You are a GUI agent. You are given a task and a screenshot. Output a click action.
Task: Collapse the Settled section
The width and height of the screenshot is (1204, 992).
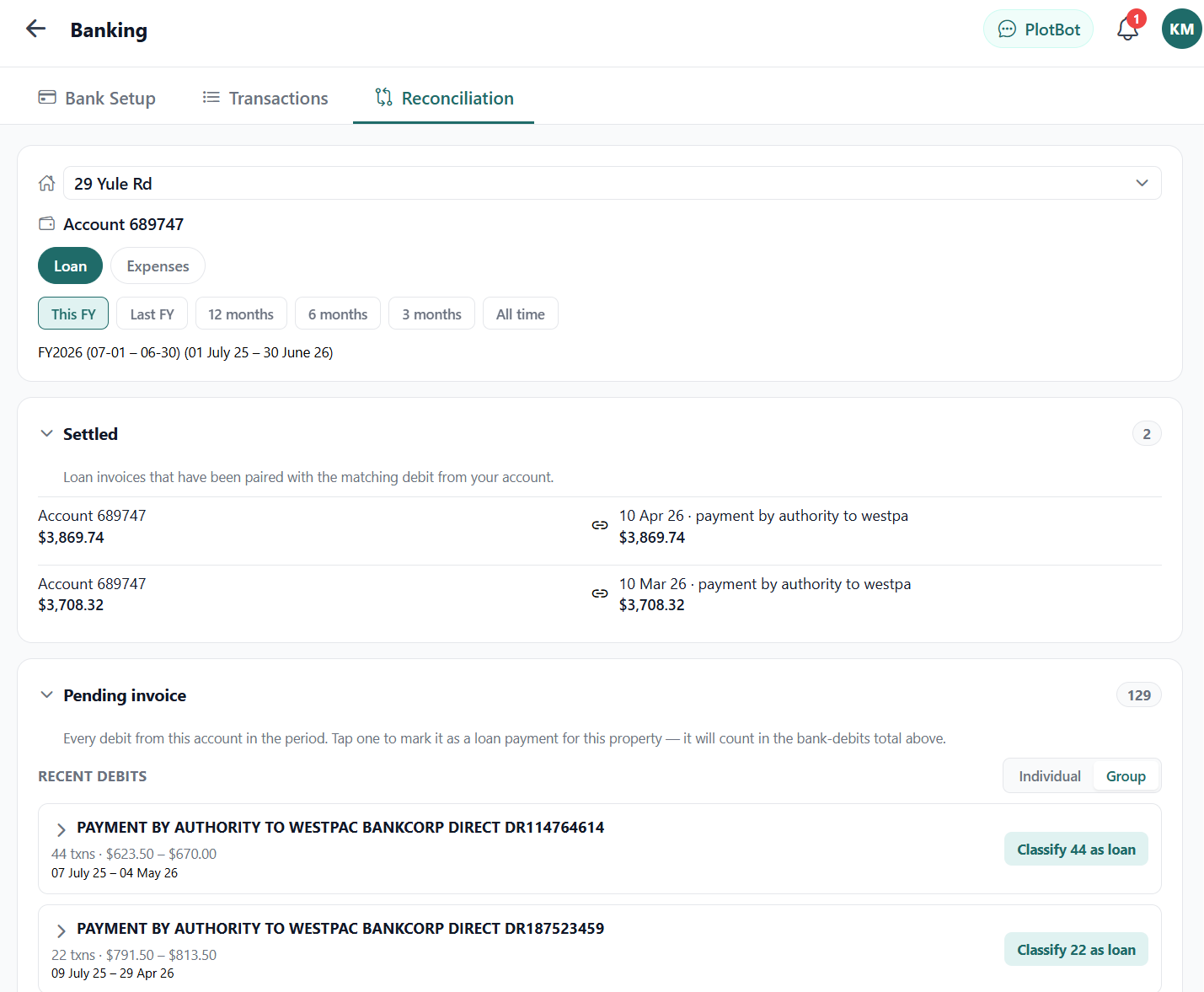pyautogui.click(x=47, y=433)
